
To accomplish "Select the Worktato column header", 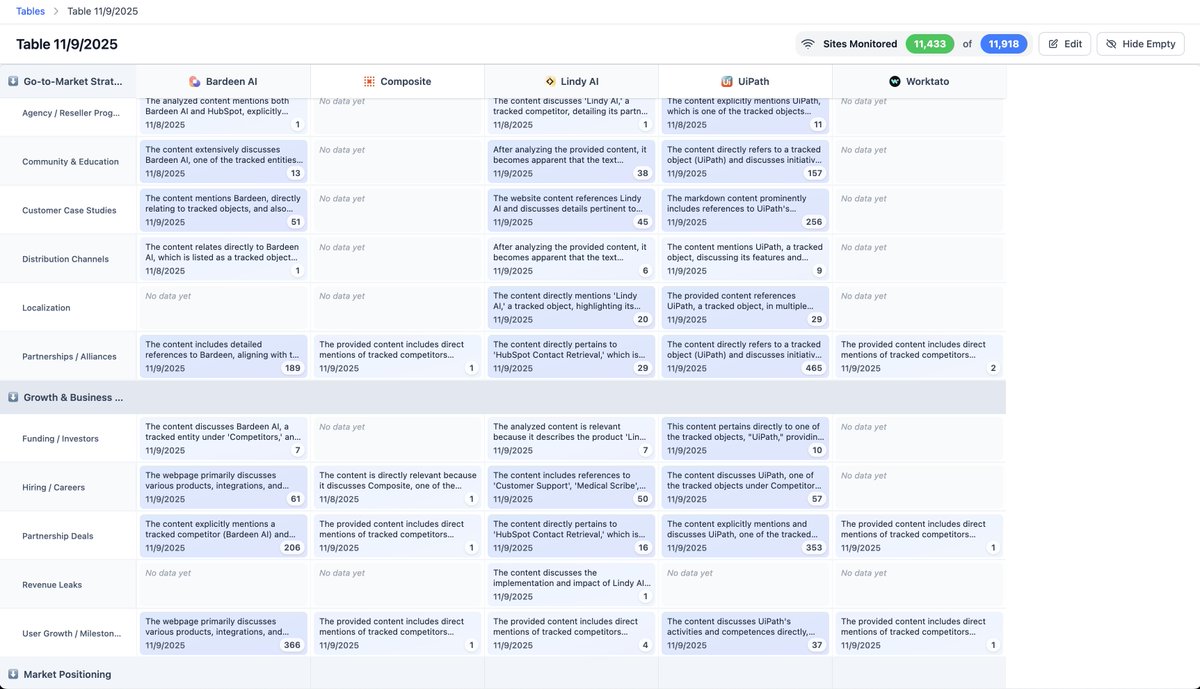I will (919, 81).
